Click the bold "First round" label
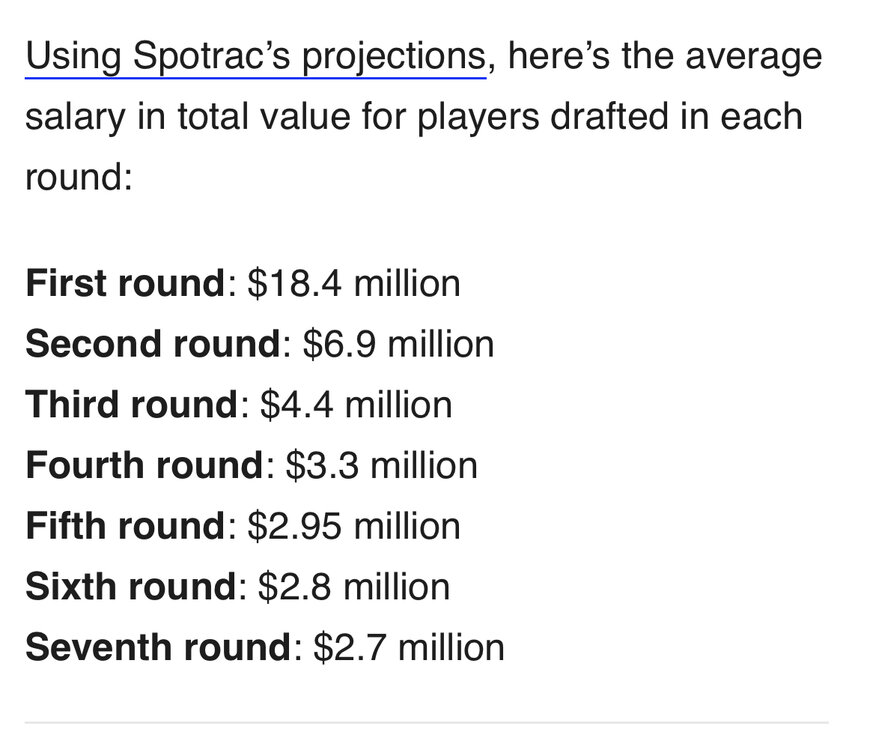Screen dimensions: 876x750 [124, 284]
